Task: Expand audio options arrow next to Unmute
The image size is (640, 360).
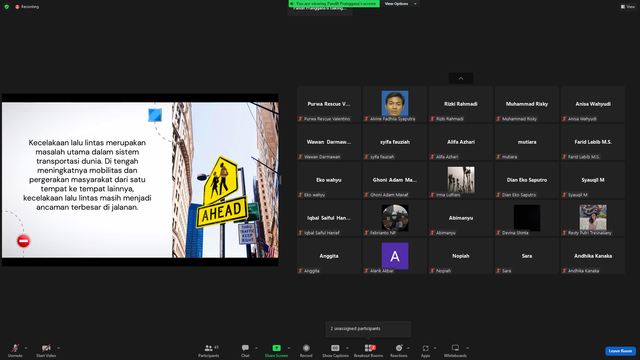Action: pos(26,348)
